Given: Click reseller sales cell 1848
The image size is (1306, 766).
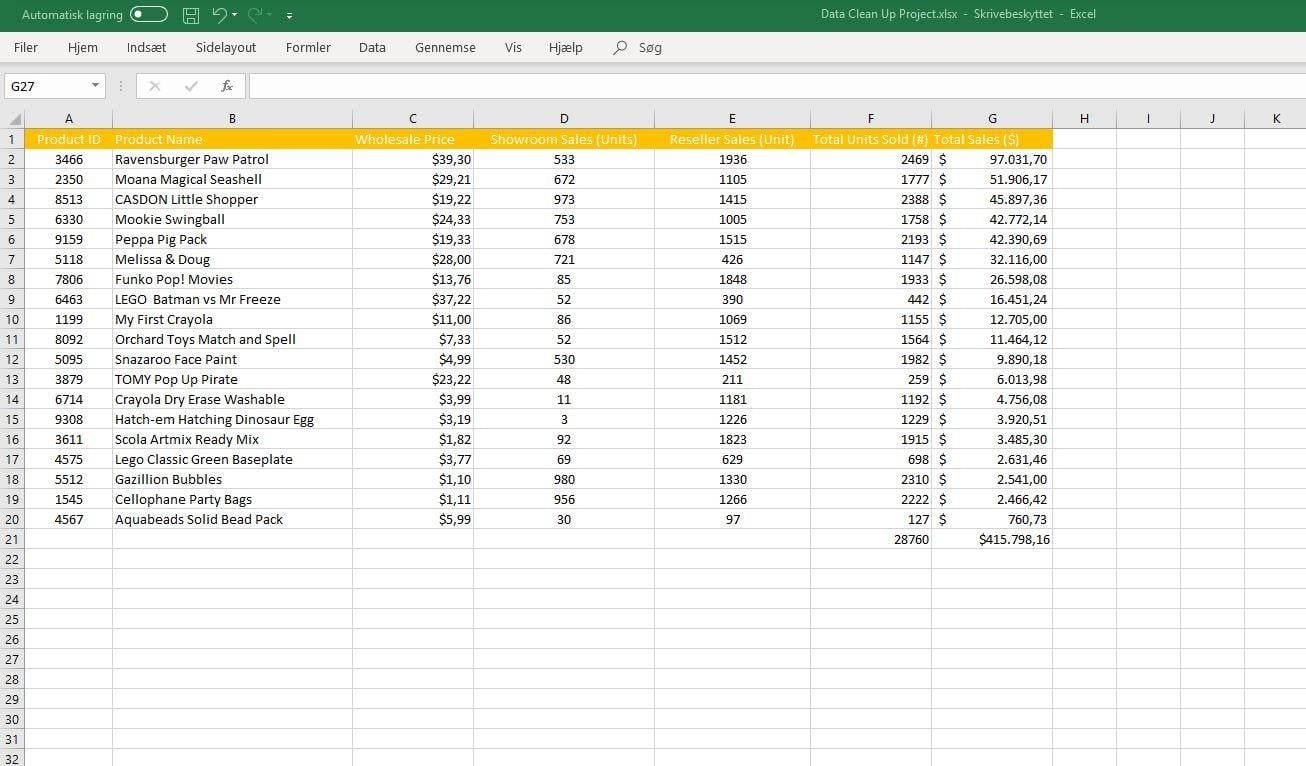Looking at the screenshot, I should click(732, 279).
